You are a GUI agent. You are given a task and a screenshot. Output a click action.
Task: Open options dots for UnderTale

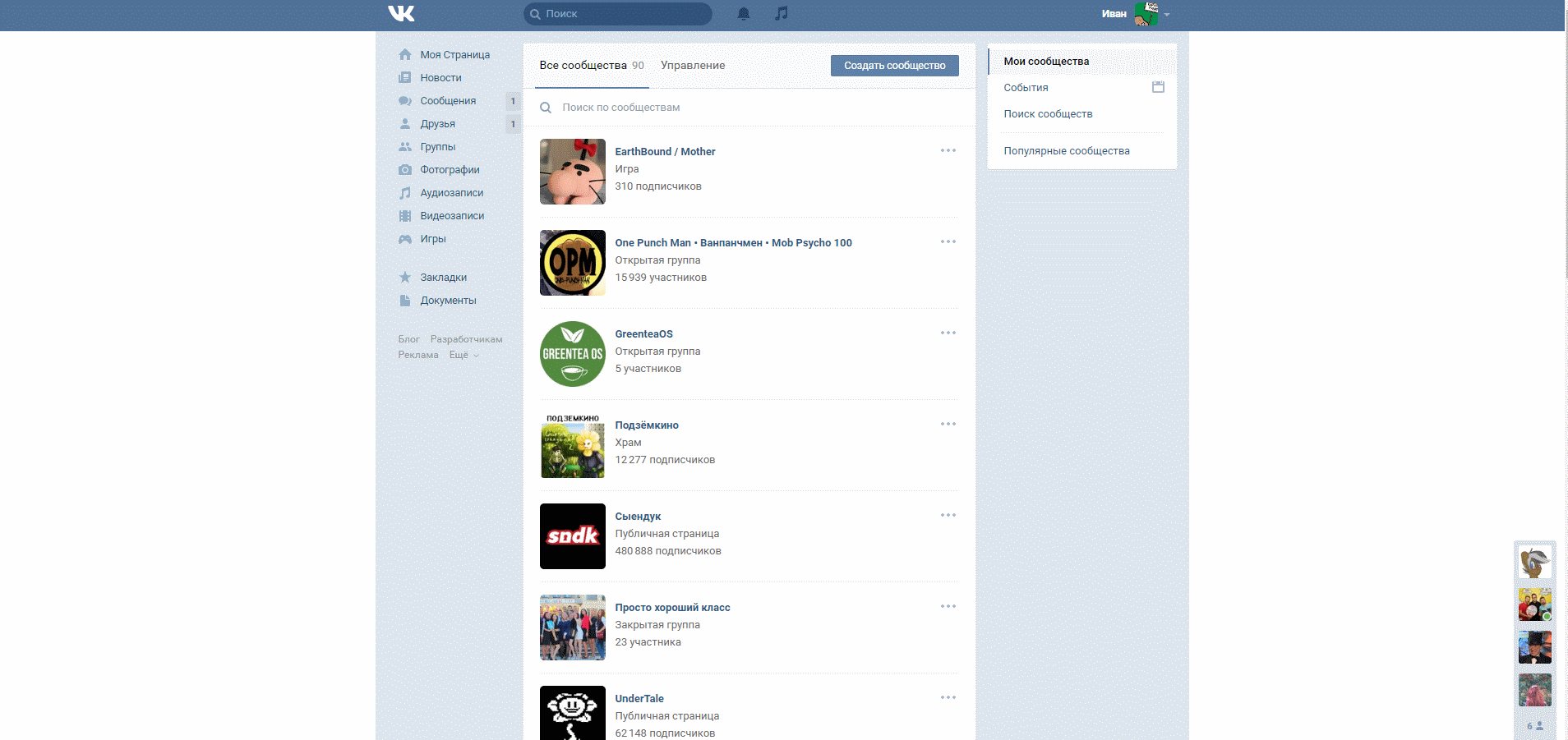(948, 697)
